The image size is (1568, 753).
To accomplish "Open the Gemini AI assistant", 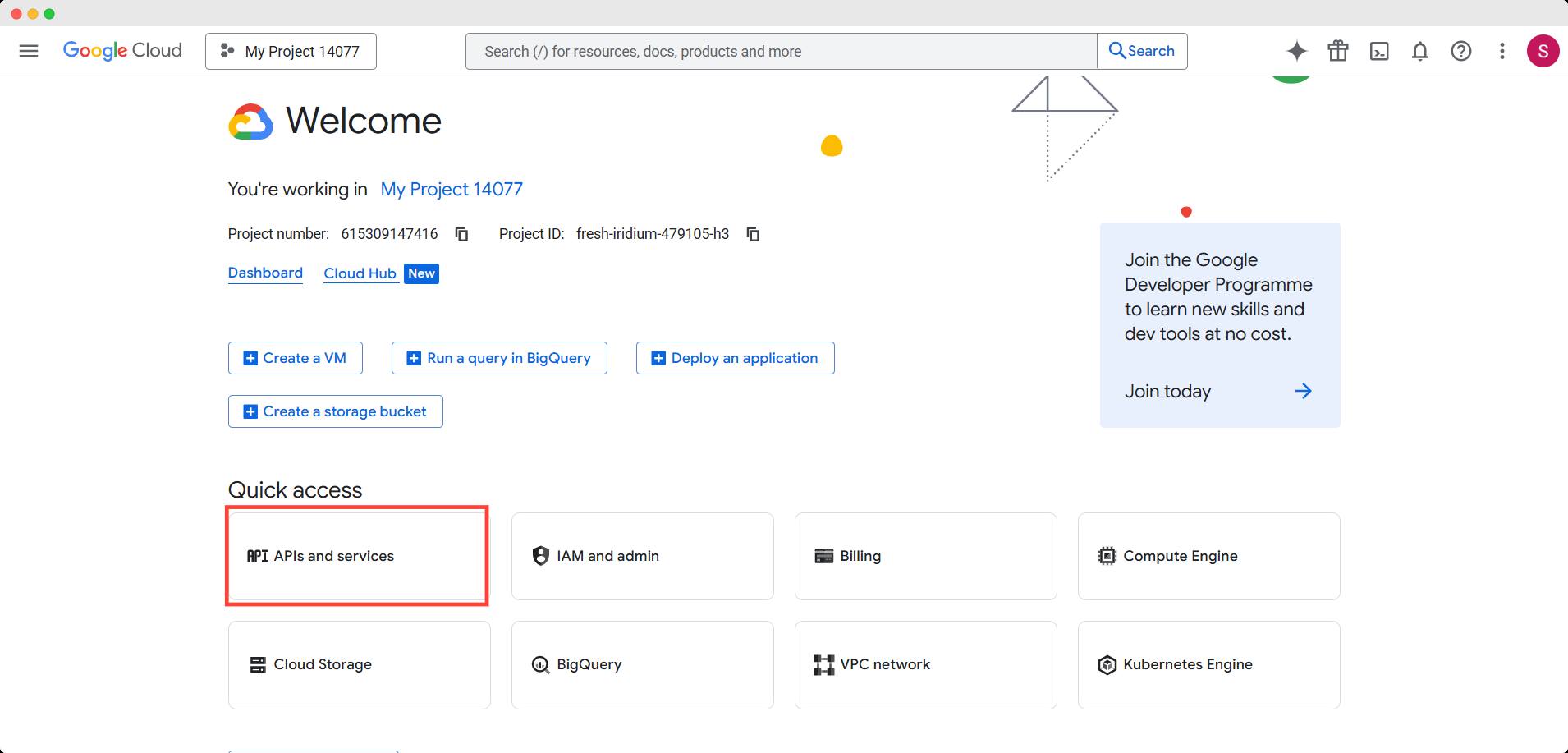I will click(x=1297, y=51).
